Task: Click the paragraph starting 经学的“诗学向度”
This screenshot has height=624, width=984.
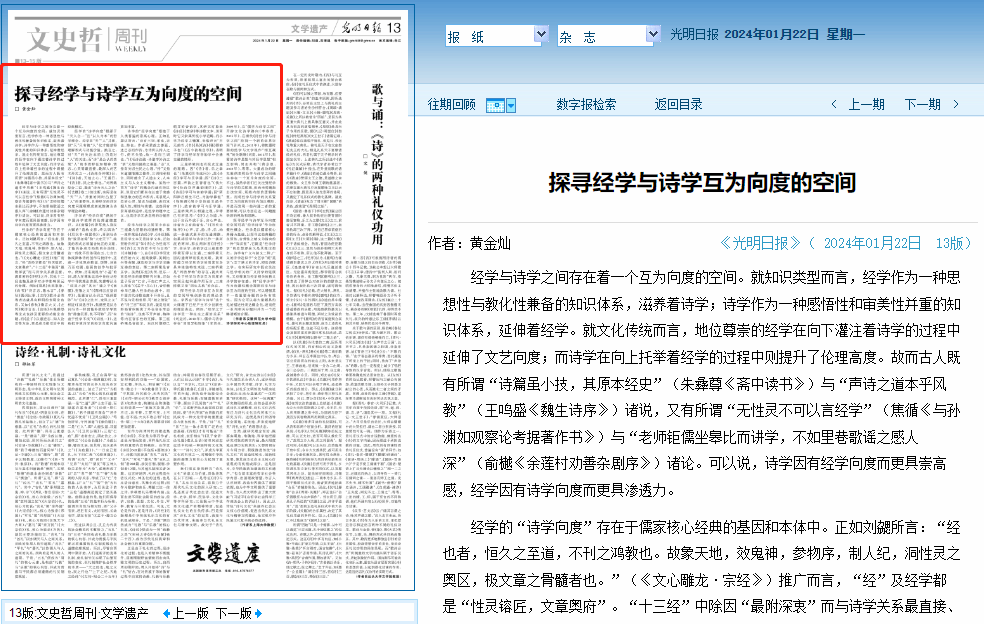Action: click(x=702, y=567)
